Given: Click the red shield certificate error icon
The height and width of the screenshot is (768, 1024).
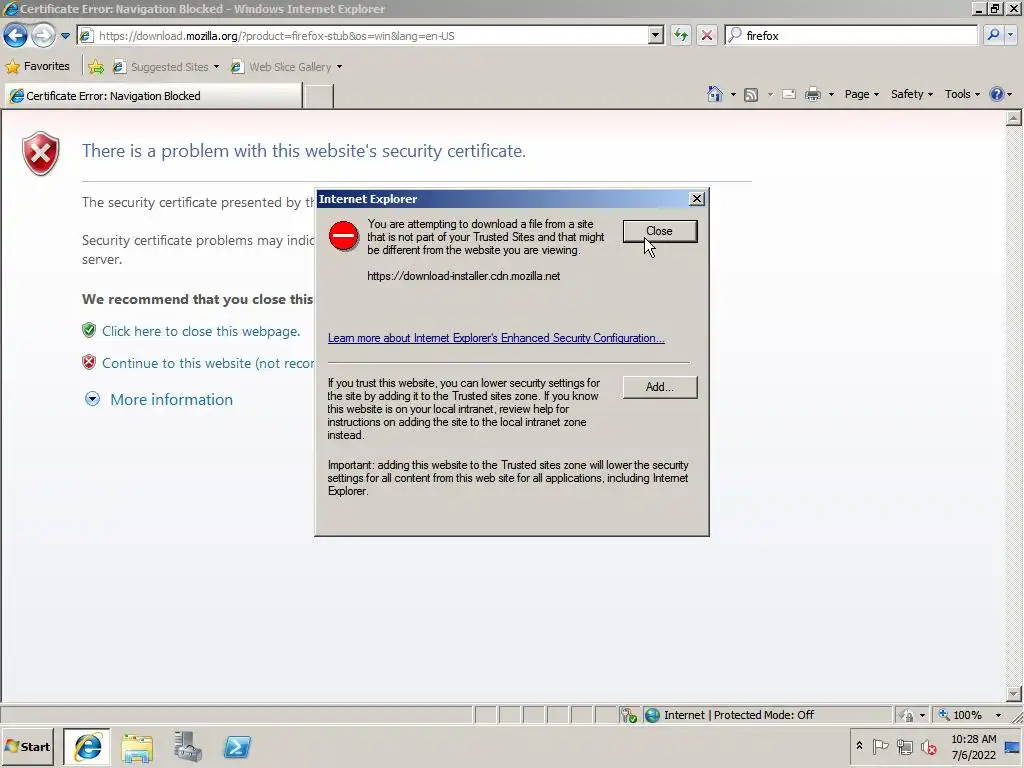Looking at the screenshot, I should coord(40,153).
